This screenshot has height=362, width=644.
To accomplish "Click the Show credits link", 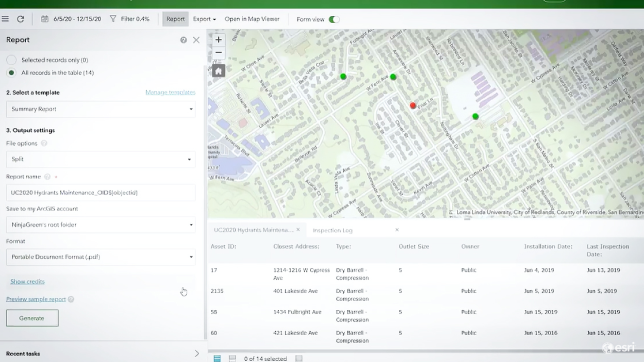I will point(27,281).
